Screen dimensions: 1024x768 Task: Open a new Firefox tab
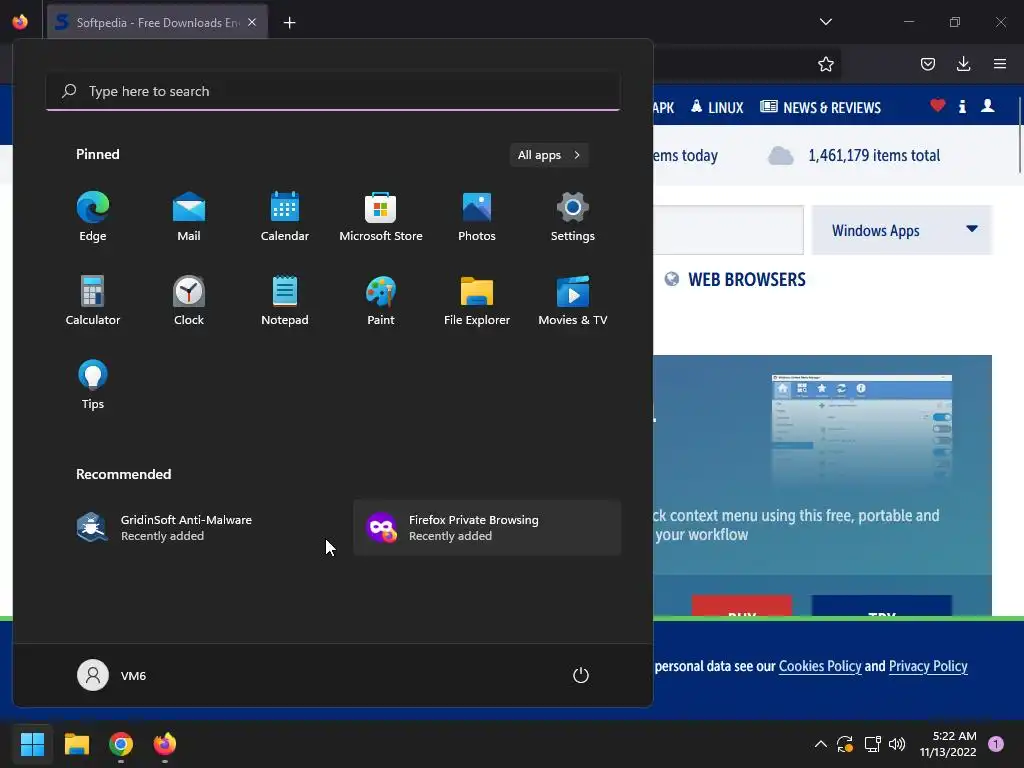pyautogui.click(x=289, y=23)
